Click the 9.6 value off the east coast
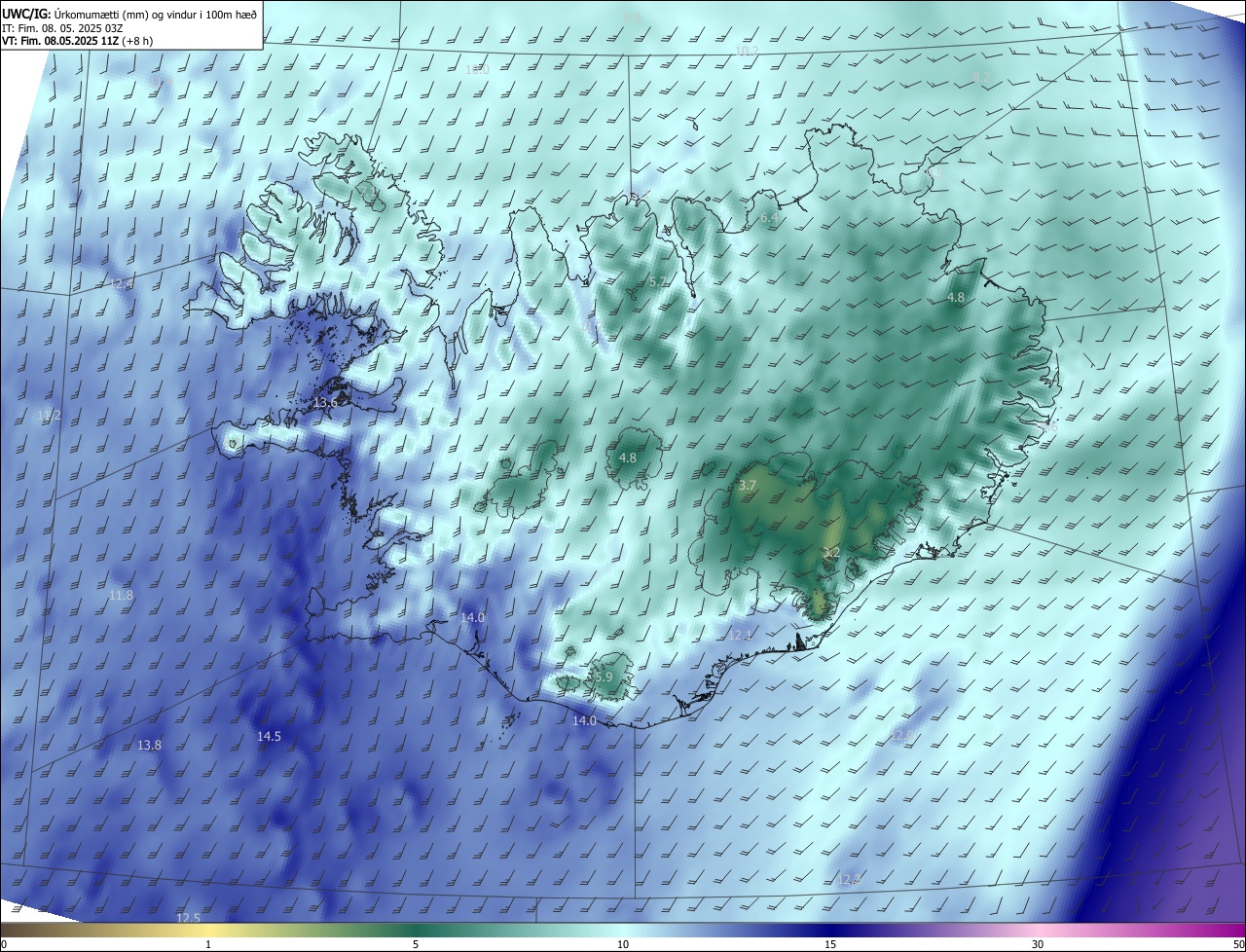The width and height of the screenshot is (1246, 952). click(x=1047, y=427)
